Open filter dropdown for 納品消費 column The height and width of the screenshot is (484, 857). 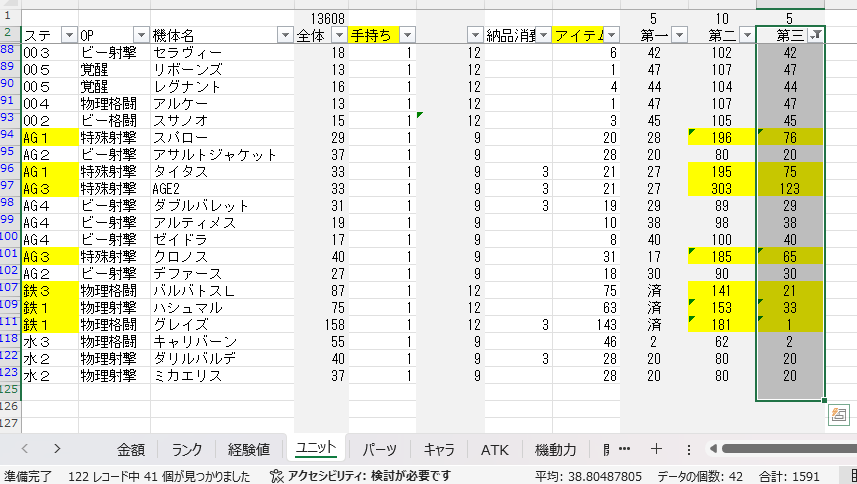(543, 36)
